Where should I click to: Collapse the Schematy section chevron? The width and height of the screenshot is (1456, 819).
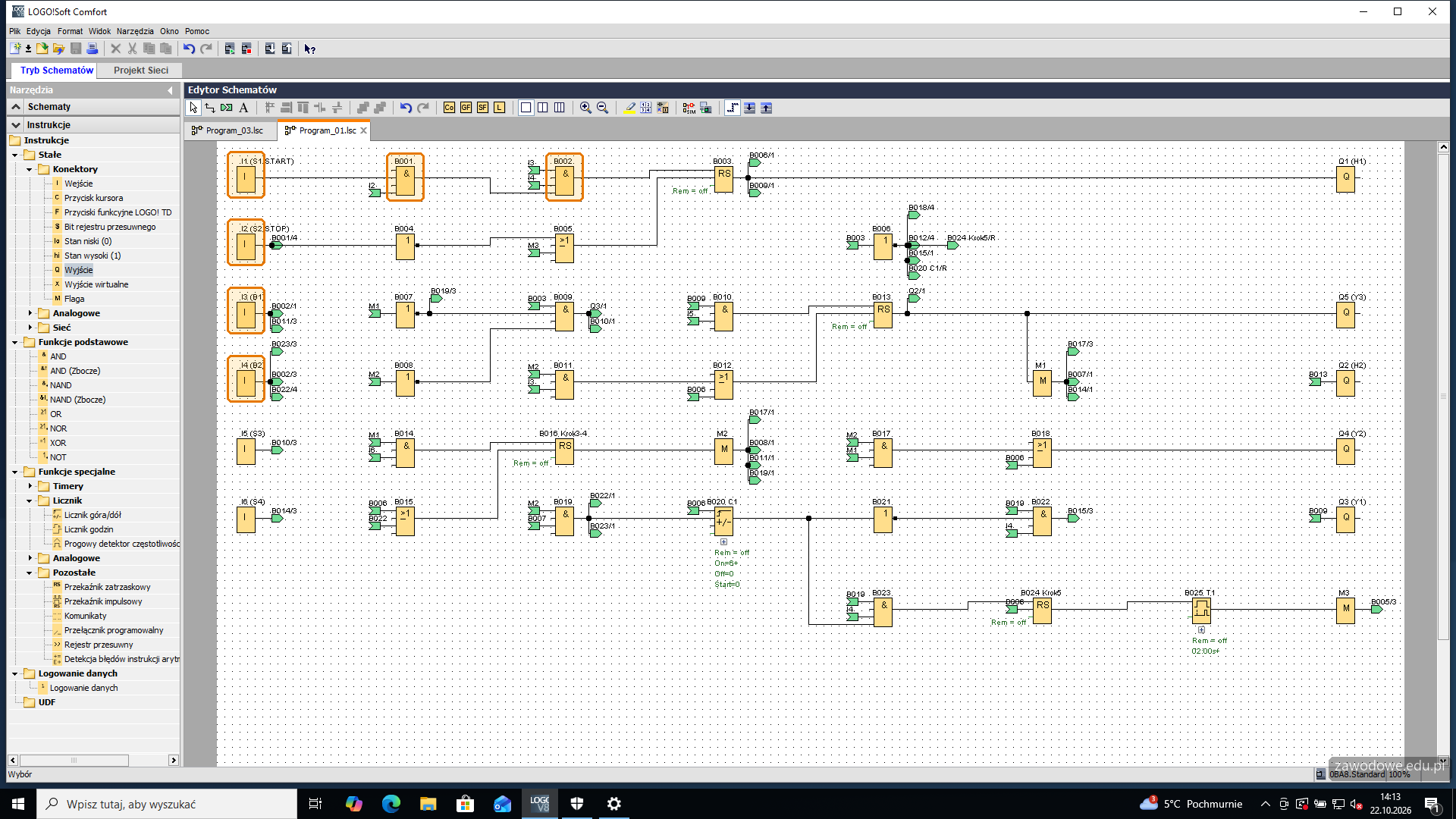pos(16,107)
